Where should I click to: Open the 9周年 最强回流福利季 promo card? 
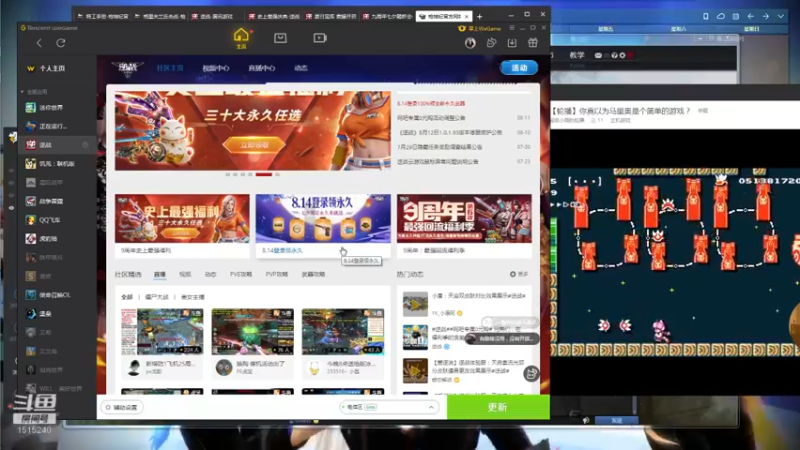(464, 225)
